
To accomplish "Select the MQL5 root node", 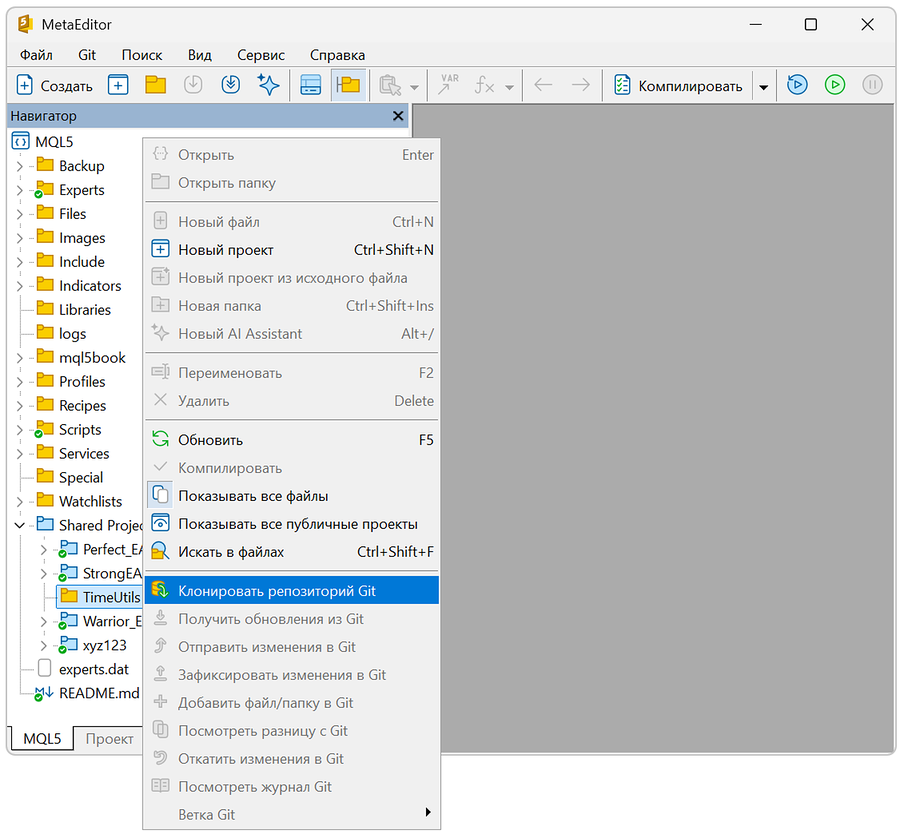I will pyautogui.click(x=42, y=141).
